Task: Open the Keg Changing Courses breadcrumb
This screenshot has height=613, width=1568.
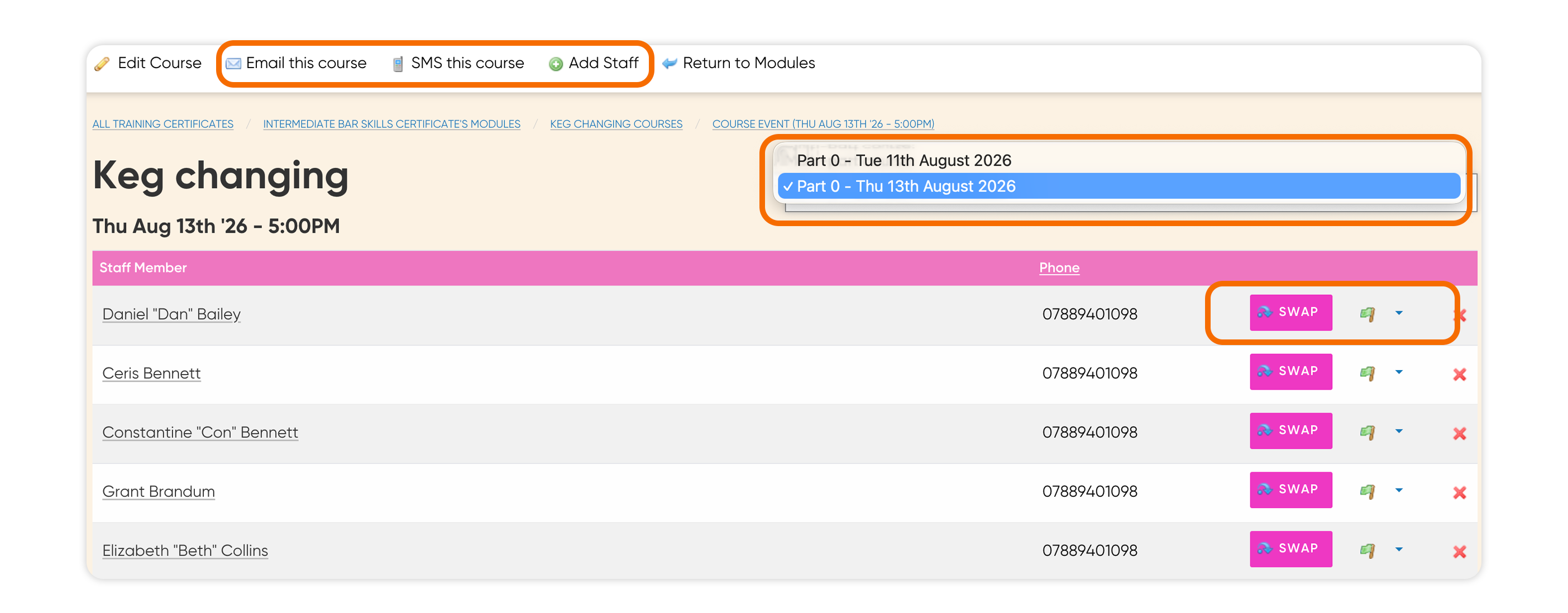Action: 616,124
